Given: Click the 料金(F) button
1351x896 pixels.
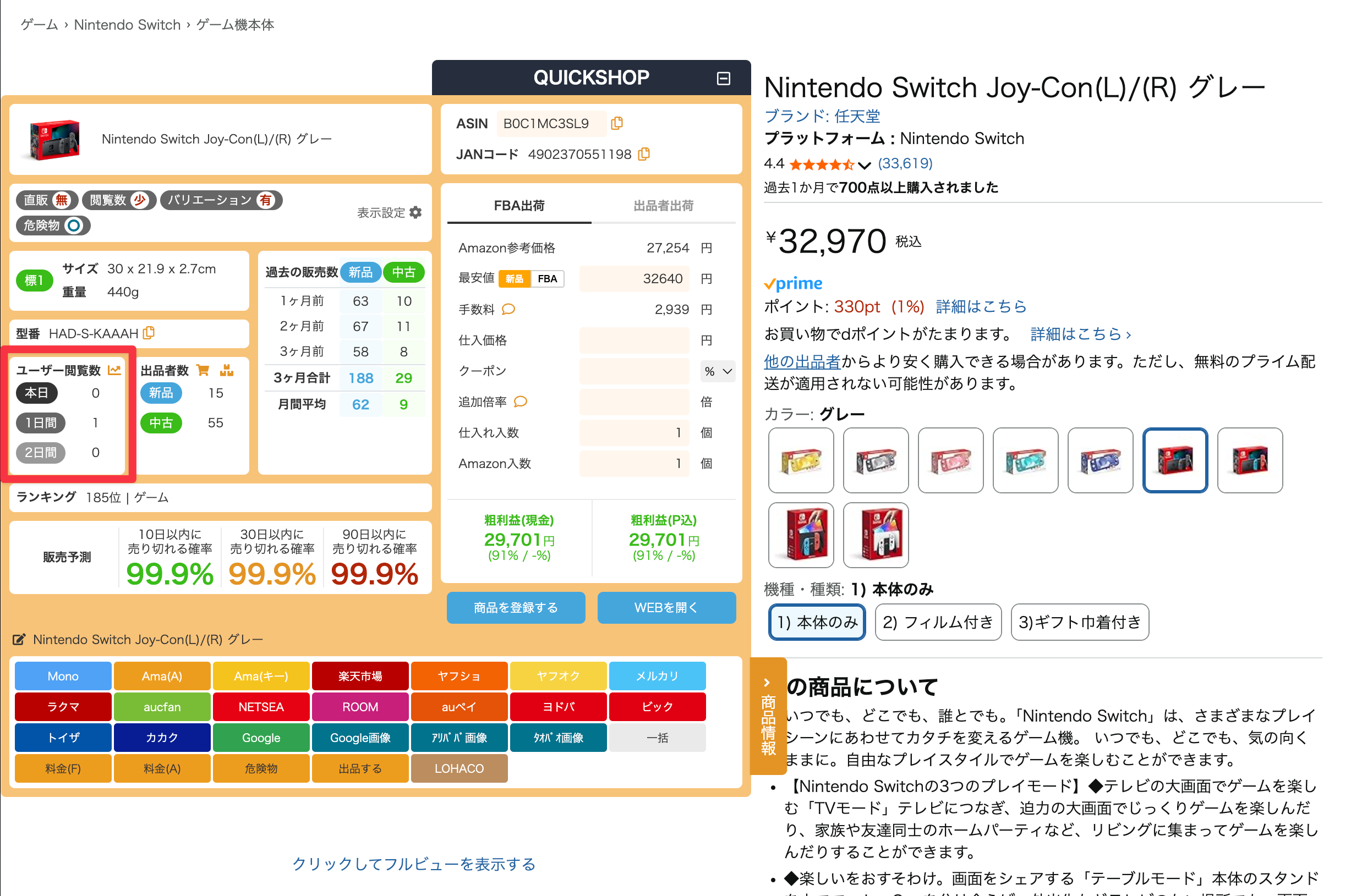Looking at the screenshot, I should tap(63, 768).
